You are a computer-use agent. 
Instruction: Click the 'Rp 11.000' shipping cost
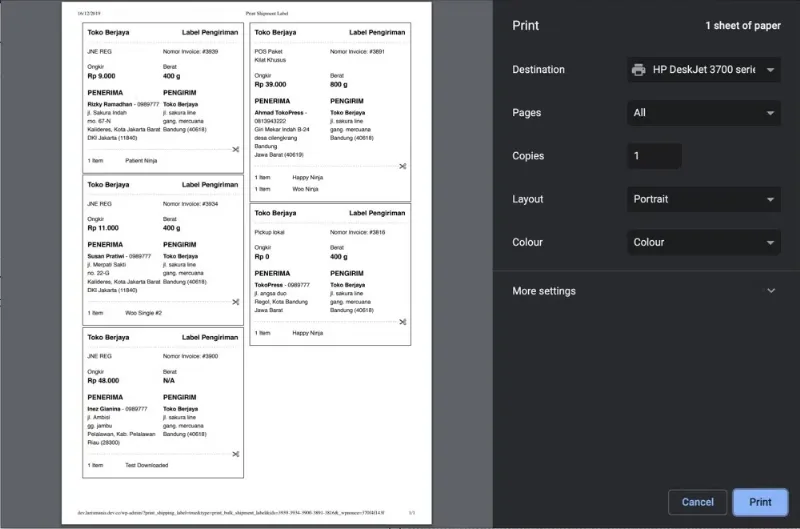(x=103, y=228)
